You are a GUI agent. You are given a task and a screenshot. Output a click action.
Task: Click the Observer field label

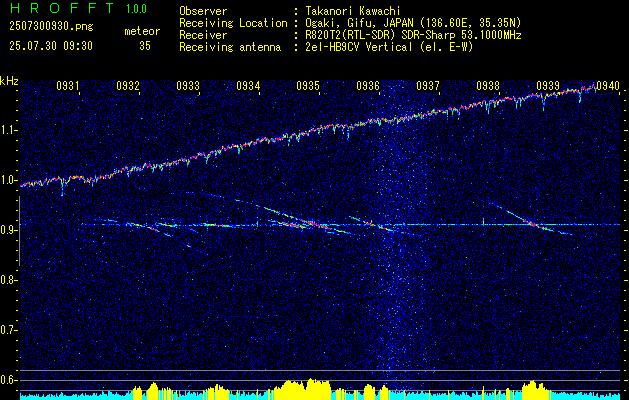203,11
